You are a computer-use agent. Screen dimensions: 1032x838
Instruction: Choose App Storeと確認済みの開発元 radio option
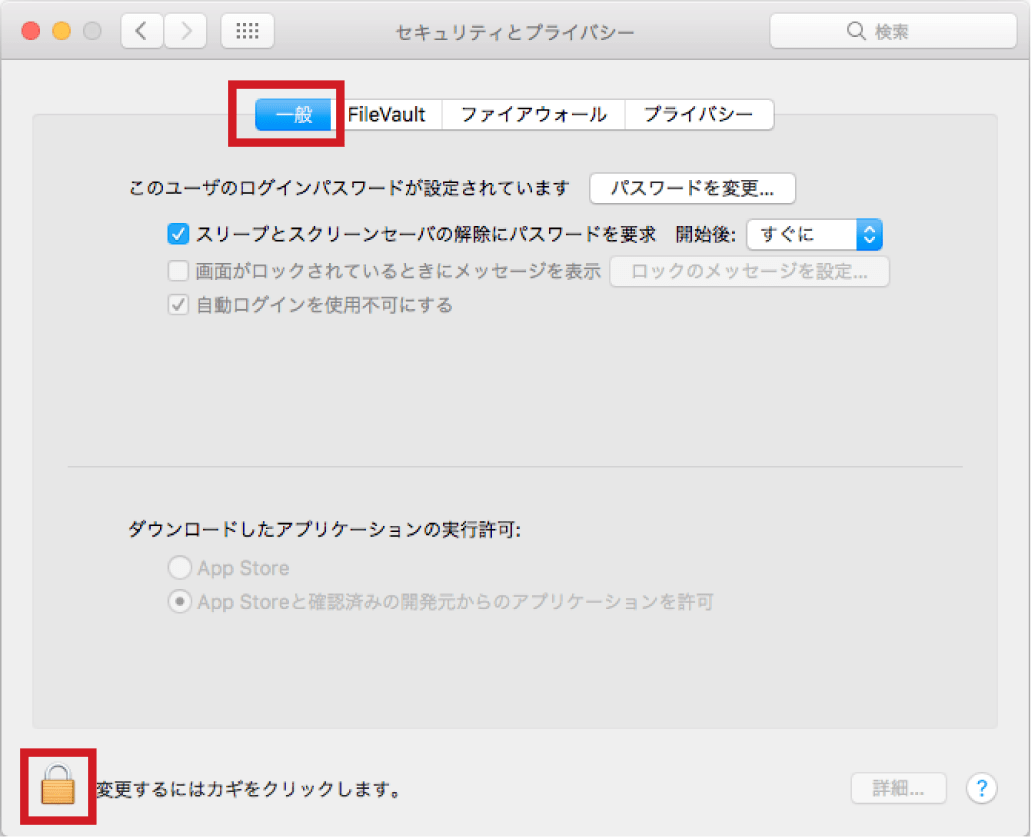point(180,602)
